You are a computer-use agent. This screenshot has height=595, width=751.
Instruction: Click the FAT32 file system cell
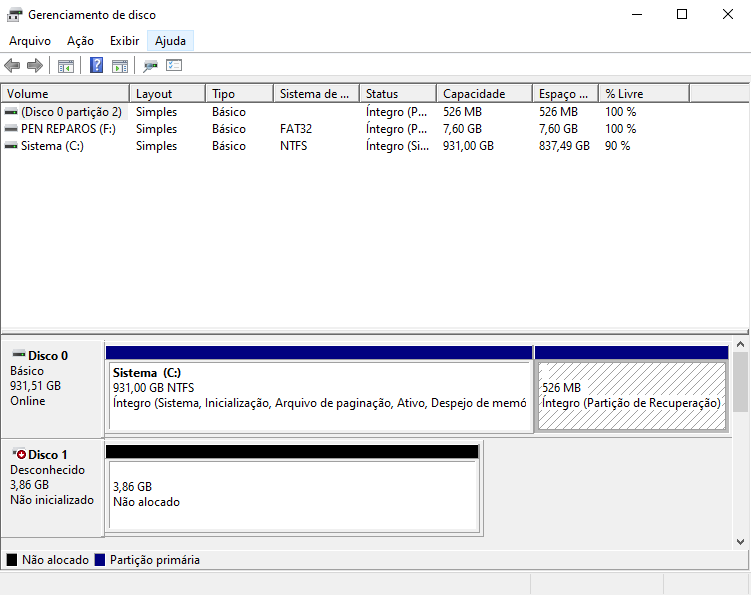296,128
